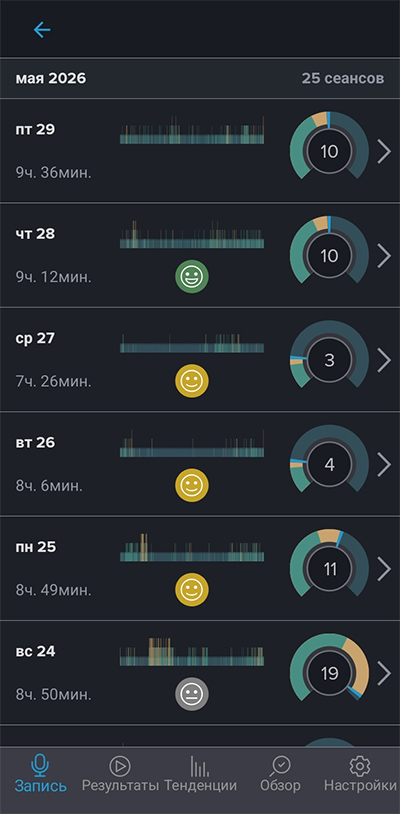Tap yellow smiley on ср 27

tap(192, 381)
